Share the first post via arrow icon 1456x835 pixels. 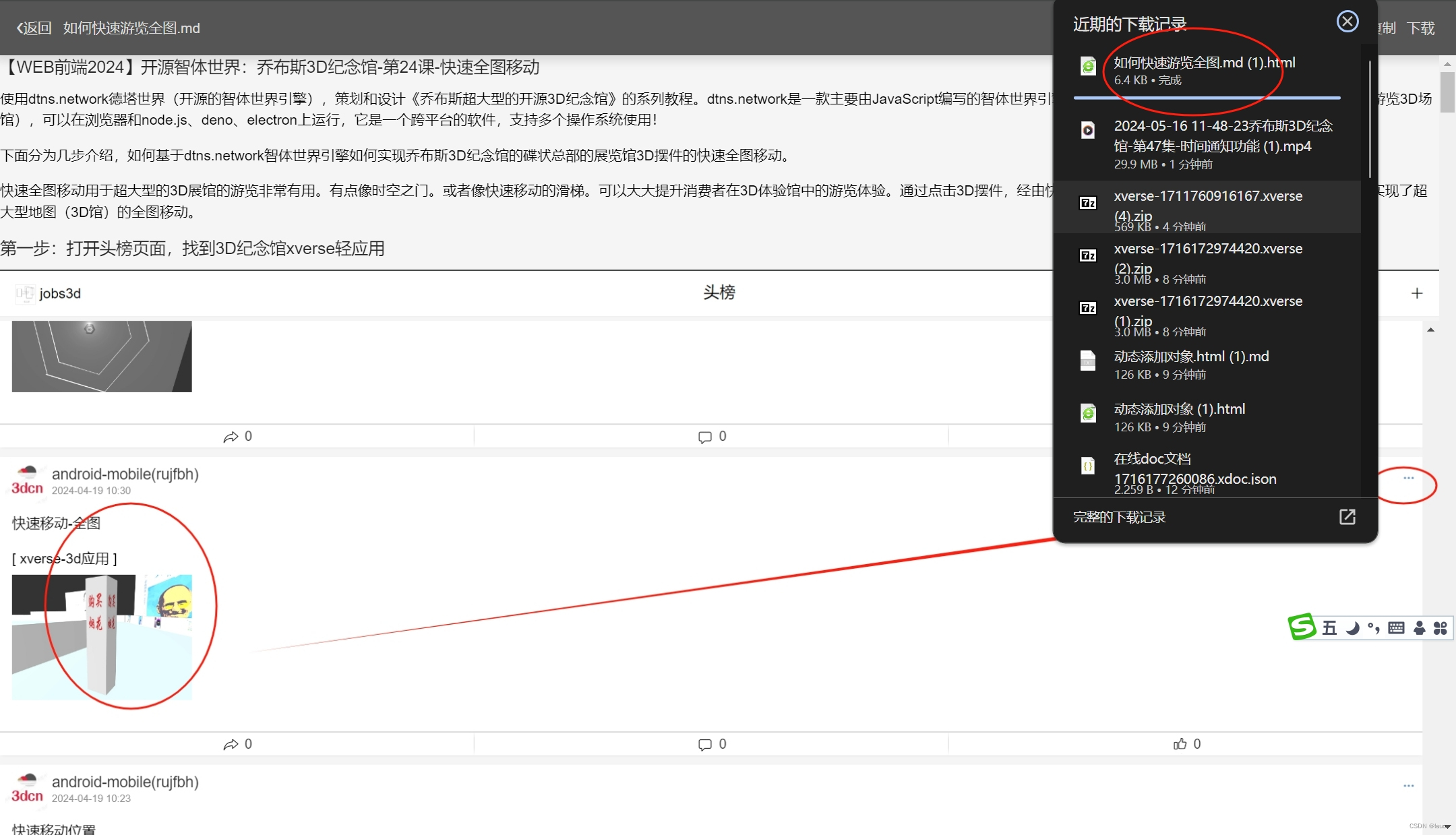pyautogui.click(x=231, y=437)
